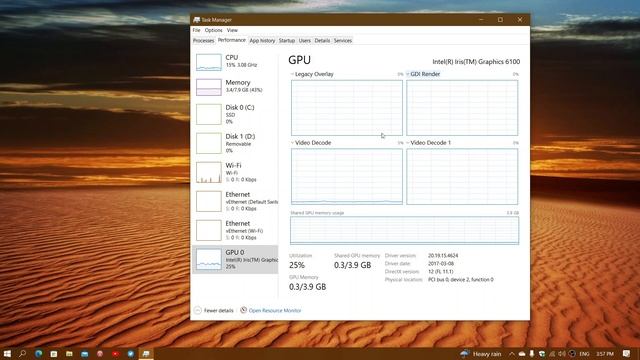Select the Performance tab
The image size is (640, 360).
coord(231,40)
